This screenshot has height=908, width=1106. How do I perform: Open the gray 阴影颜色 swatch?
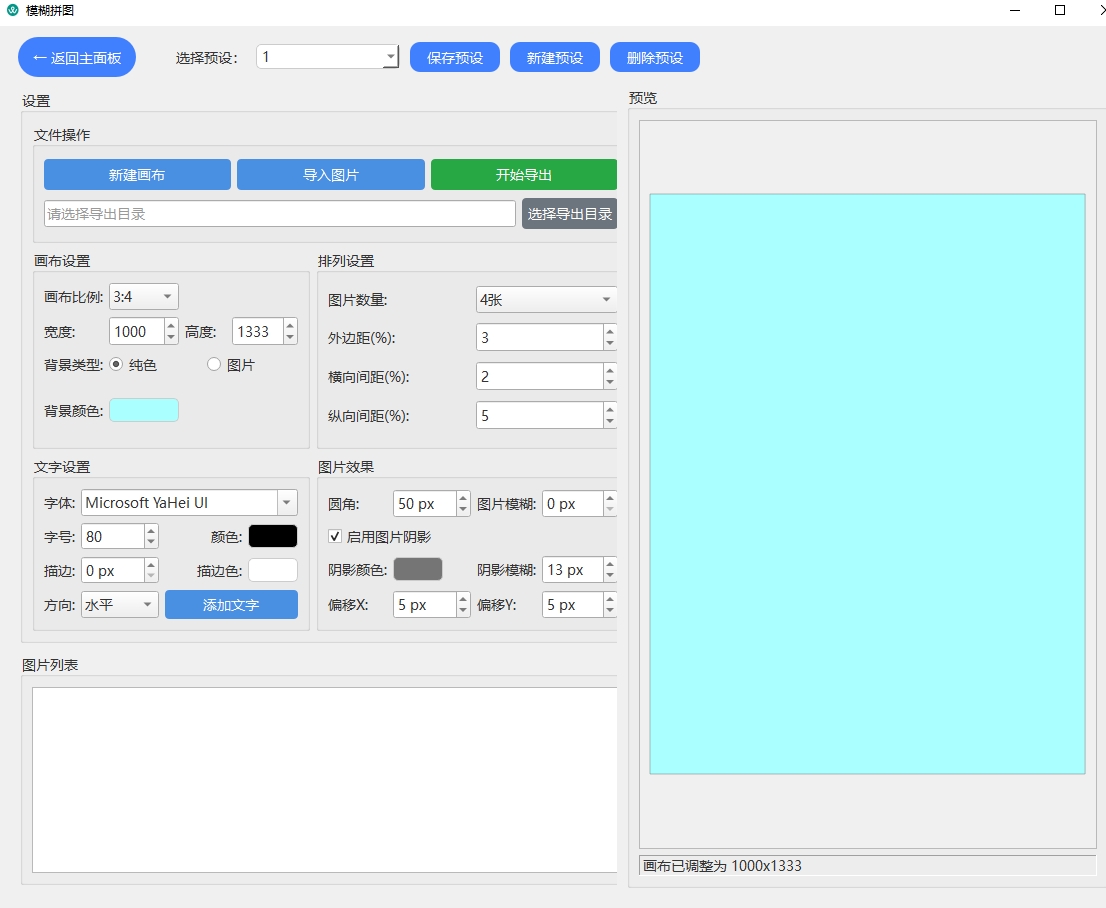[x=418, y=569]
